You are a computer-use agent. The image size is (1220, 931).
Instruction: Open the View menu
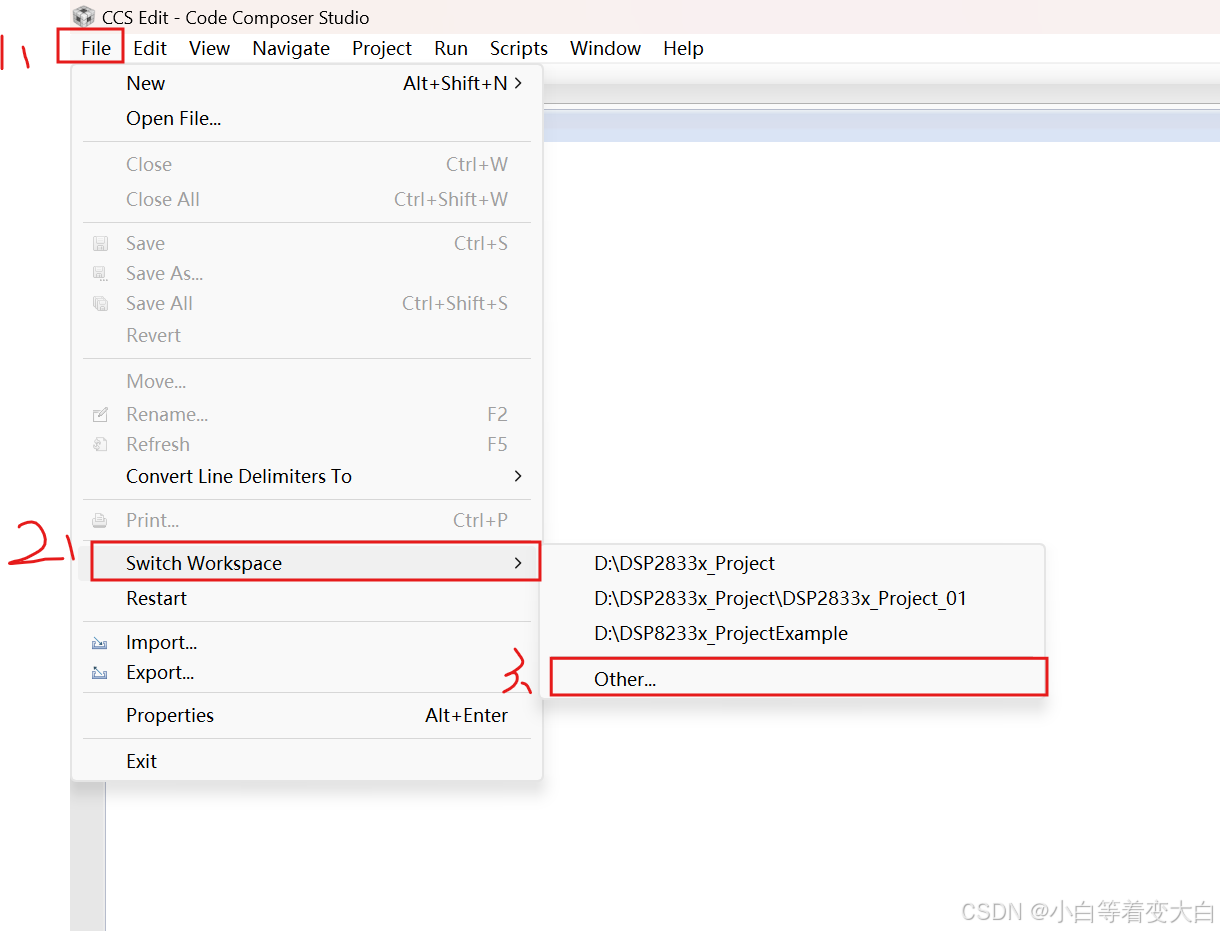point(209,48)
